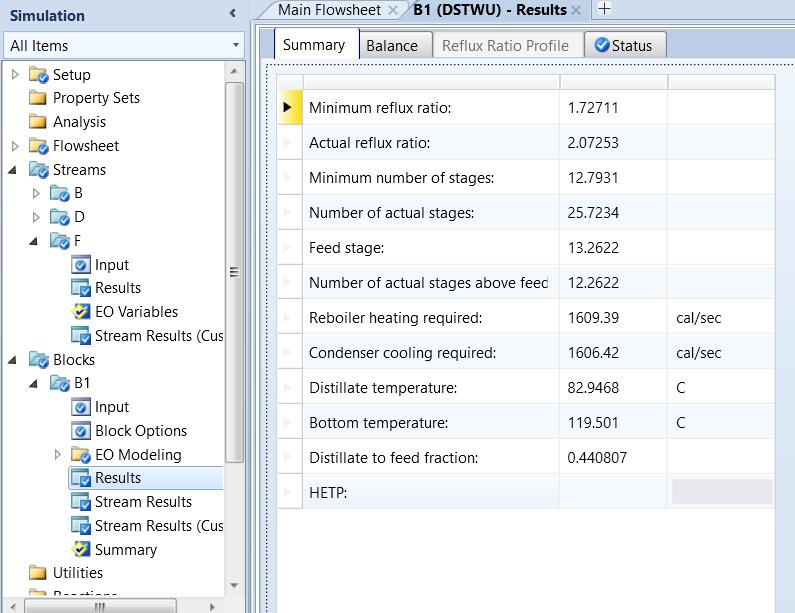Click the Block Options icon under B1
The height and width of the screenshot is (613, 795).
[81, 431]
